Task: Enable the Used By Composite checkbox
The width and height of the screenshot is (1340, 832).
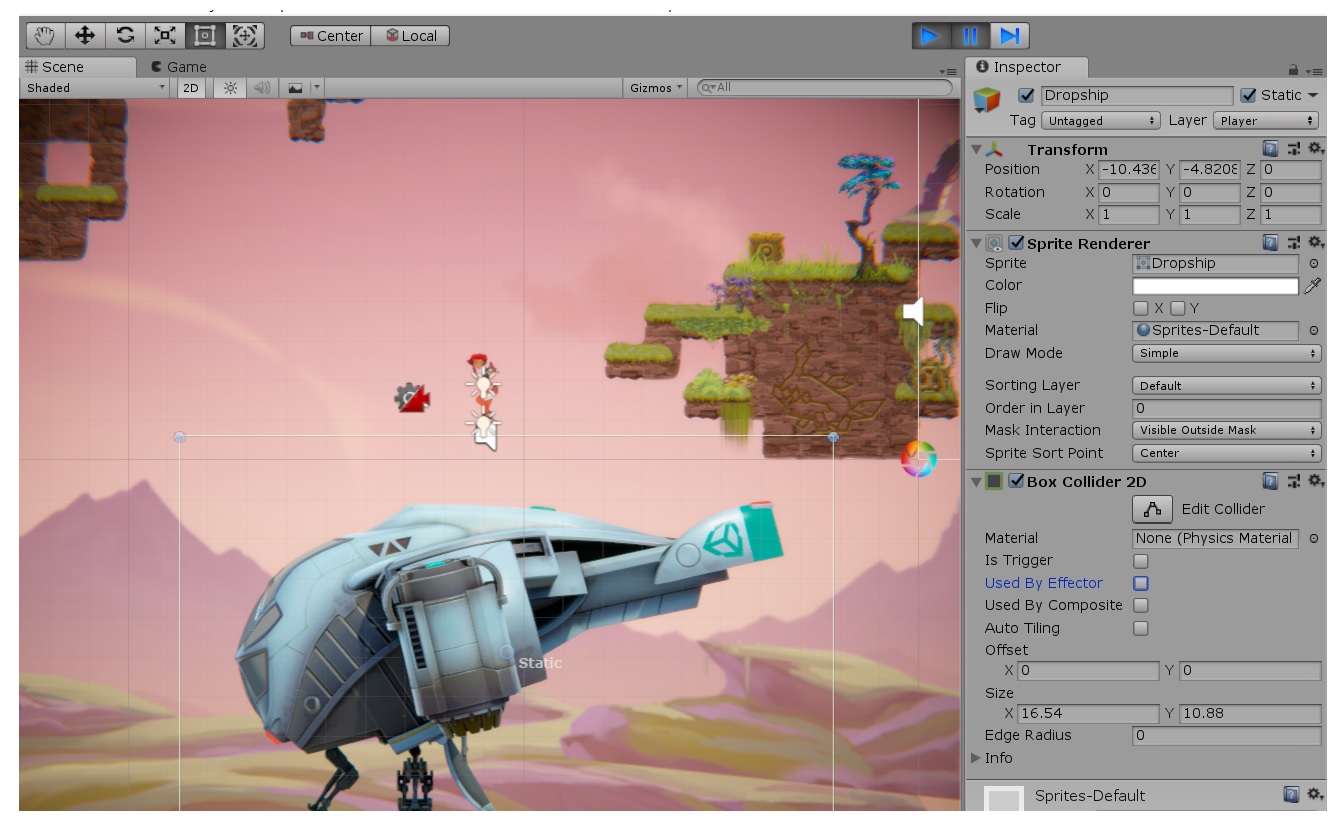Action: tap(1140, 605)
